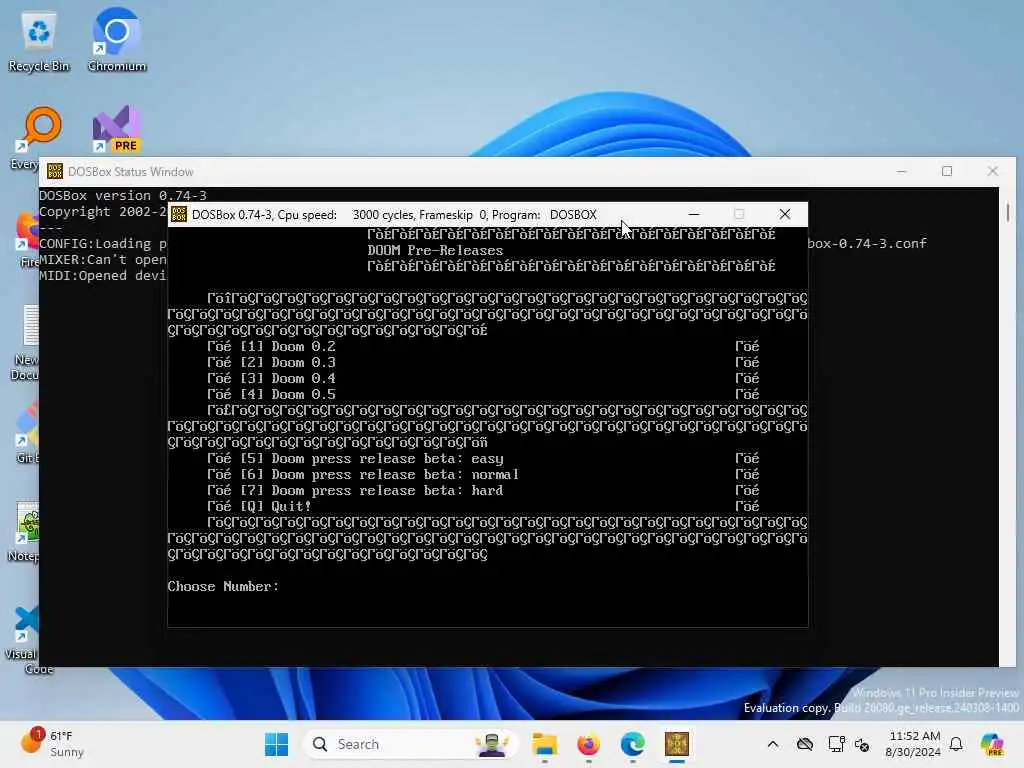
Task: Click the '[4] Doom 0.5' menu line
Action: click(x=288, y=394)
